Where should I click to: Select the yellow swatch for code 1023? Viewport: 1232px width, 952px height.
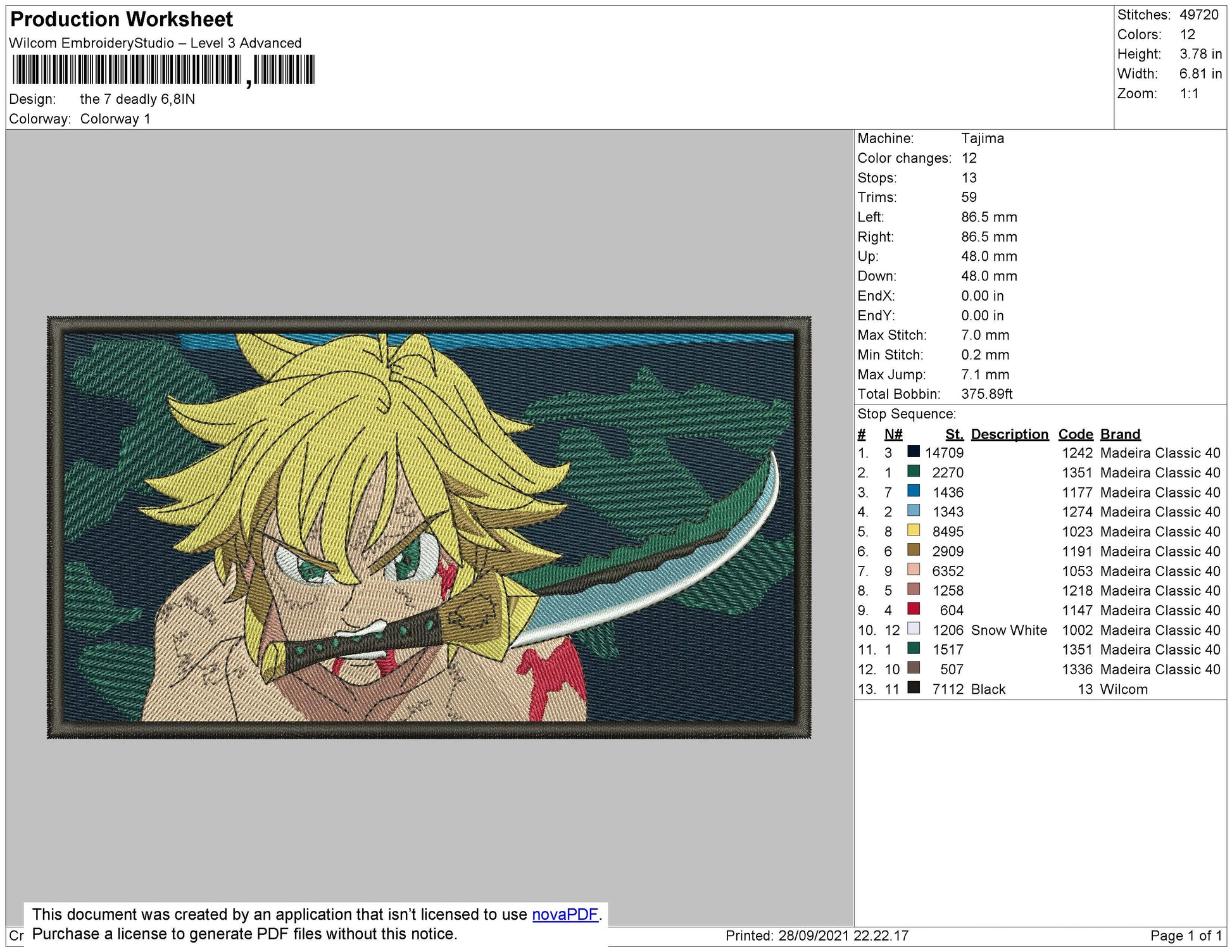(914, 530)
